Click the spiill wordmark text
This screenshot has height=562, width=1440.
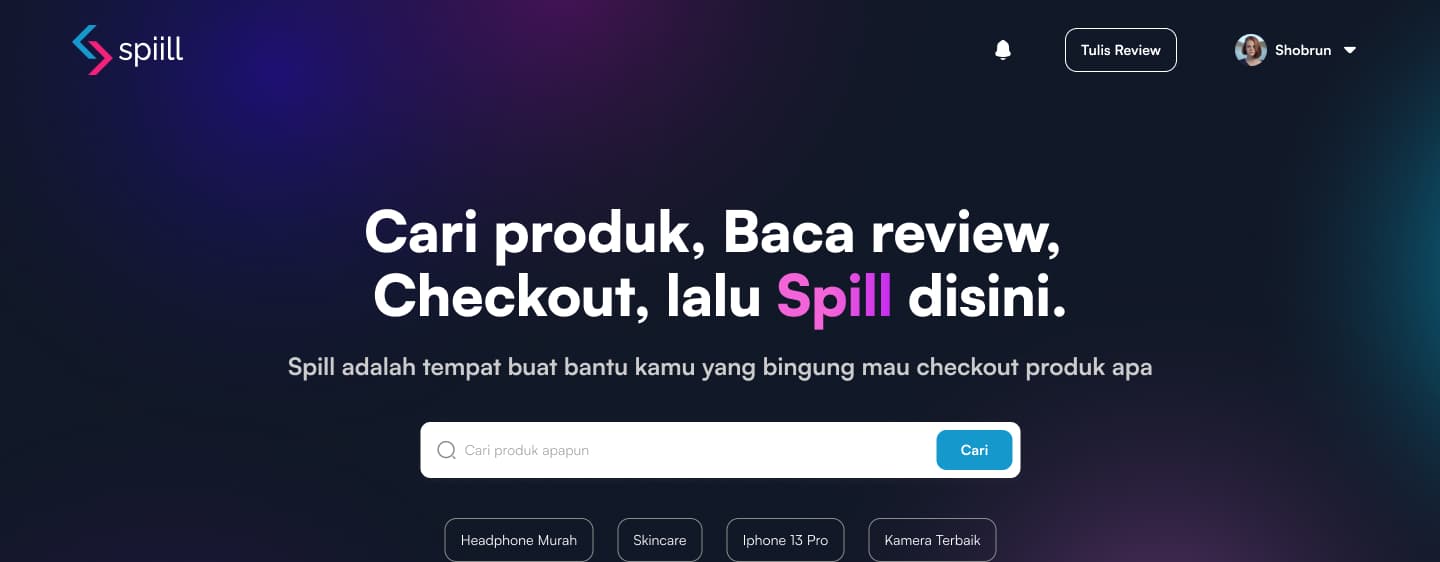(x=151, y=51)
